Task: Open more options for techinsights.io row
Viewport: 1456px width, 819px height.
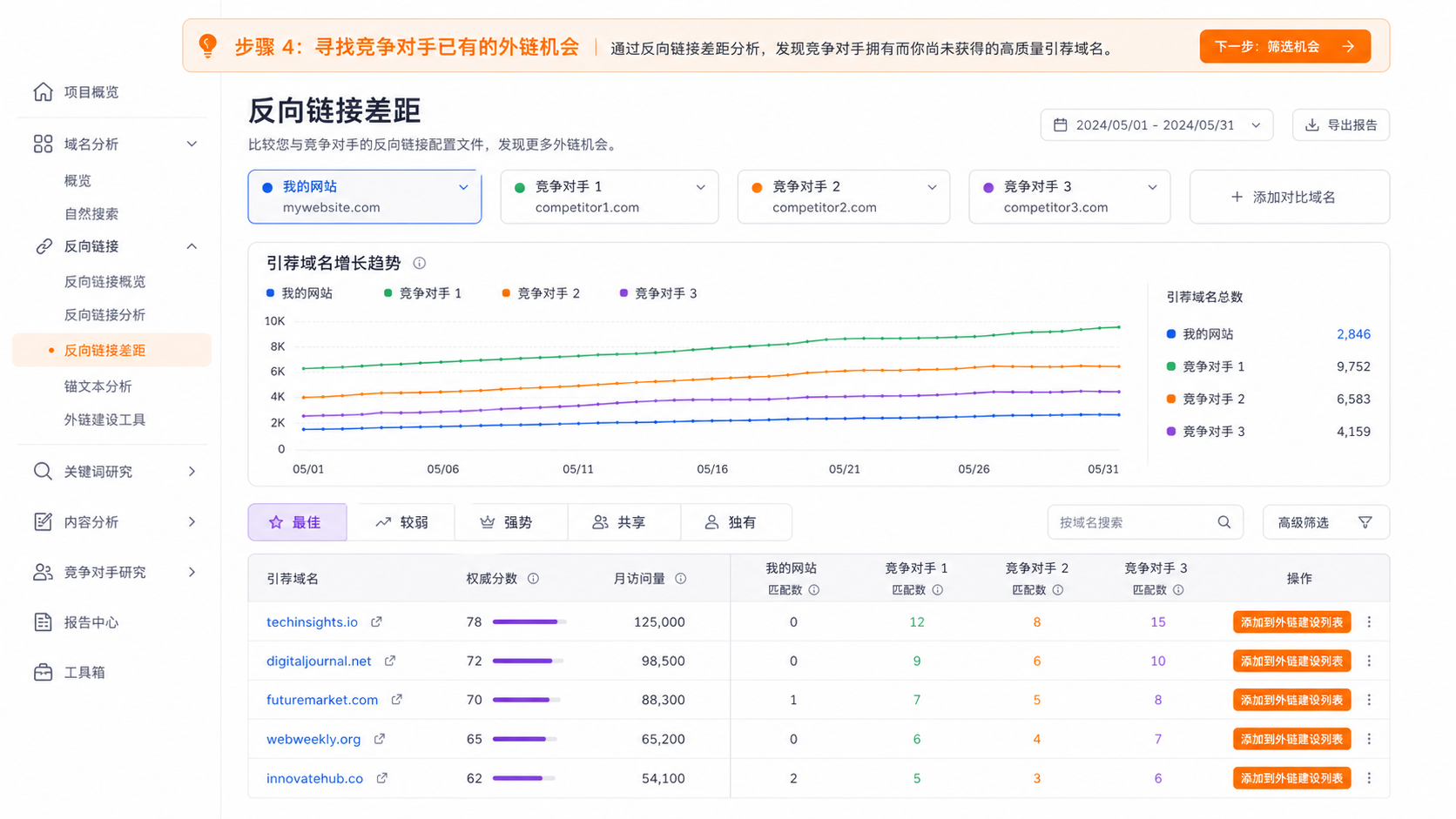Action: point(1369,622)
